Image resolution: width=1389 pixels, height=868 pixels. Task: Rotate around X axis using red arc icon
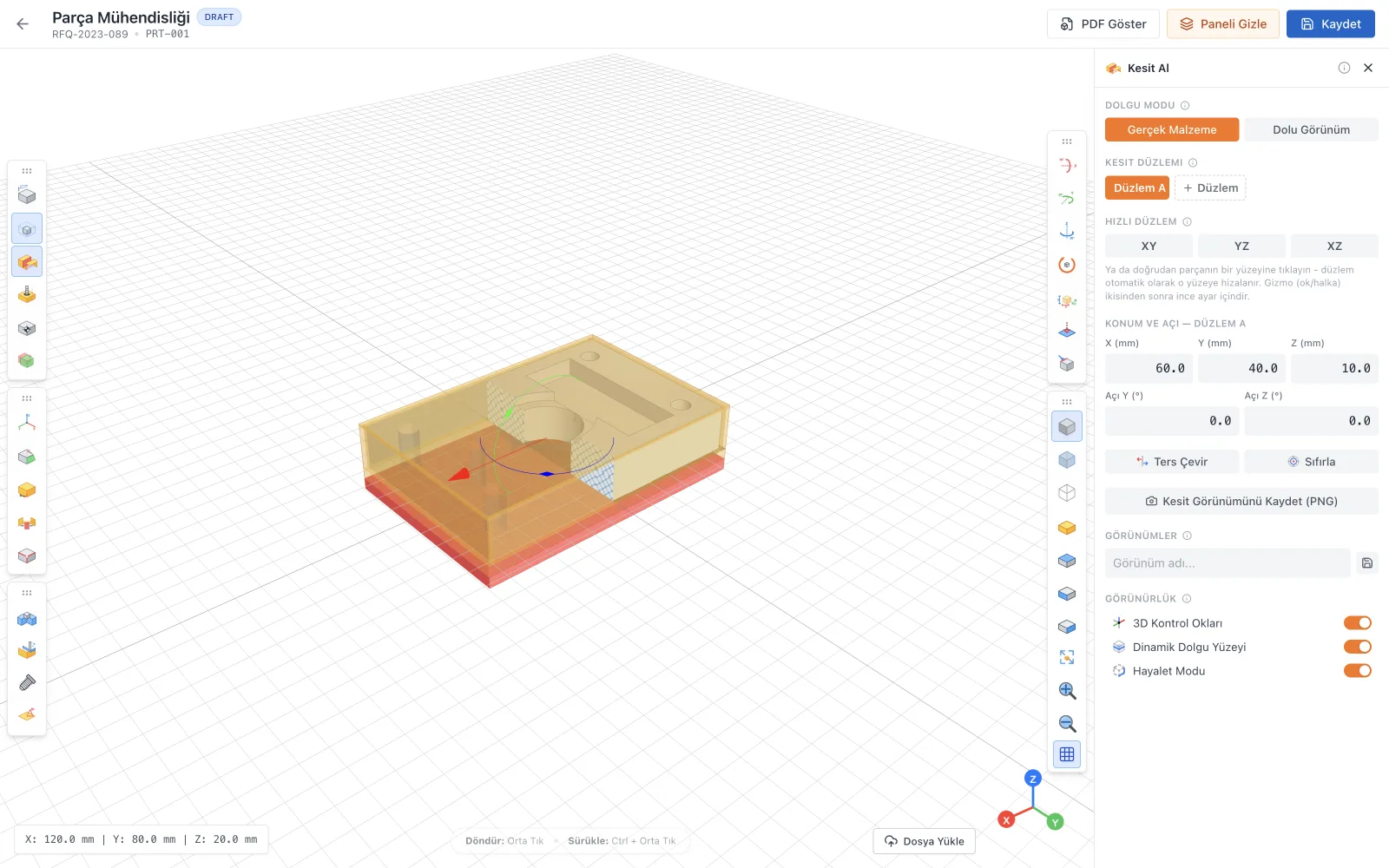point(1067,165)
